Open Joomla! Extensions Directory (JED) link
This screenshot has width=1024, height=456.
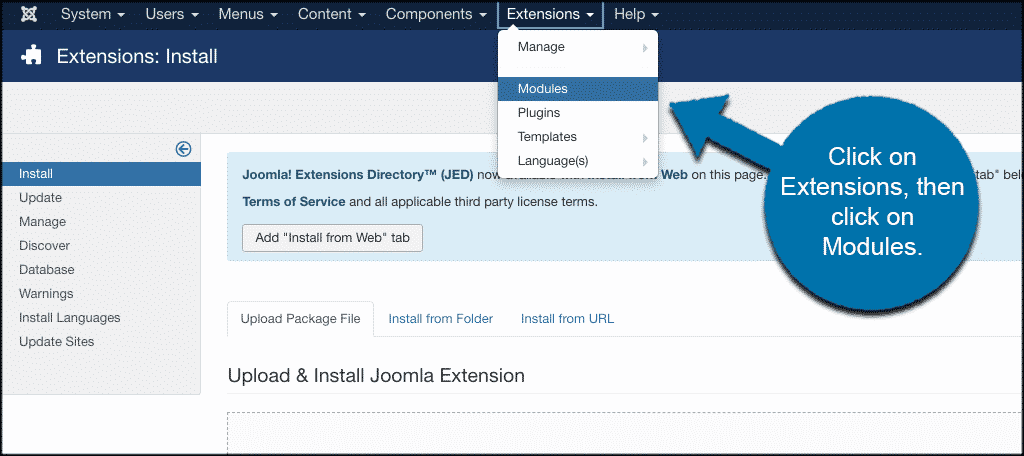(358, 175)
